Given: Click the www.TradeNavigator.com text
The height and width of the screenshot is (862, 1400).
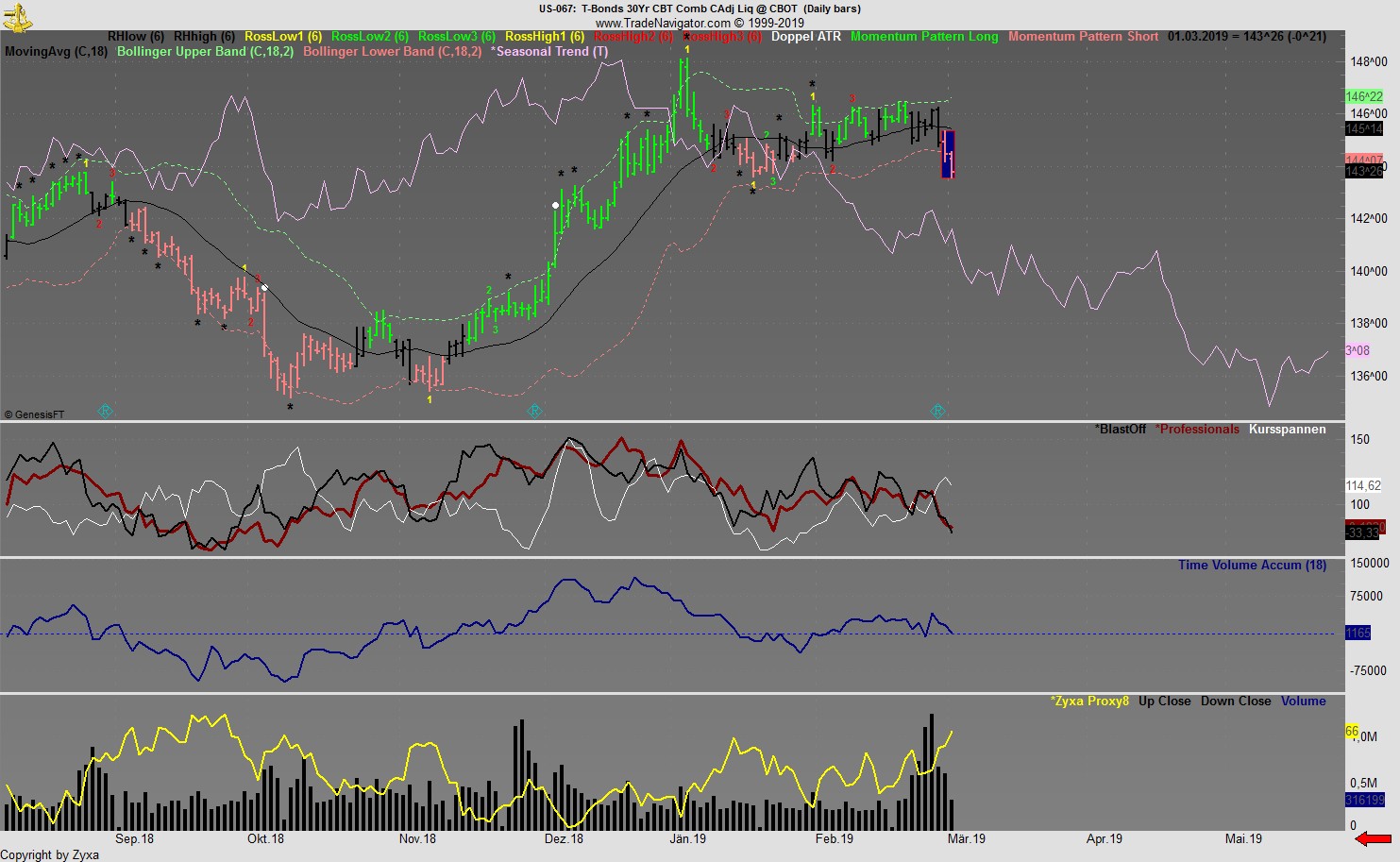Looking at the screenshot, I should (663, 23).
